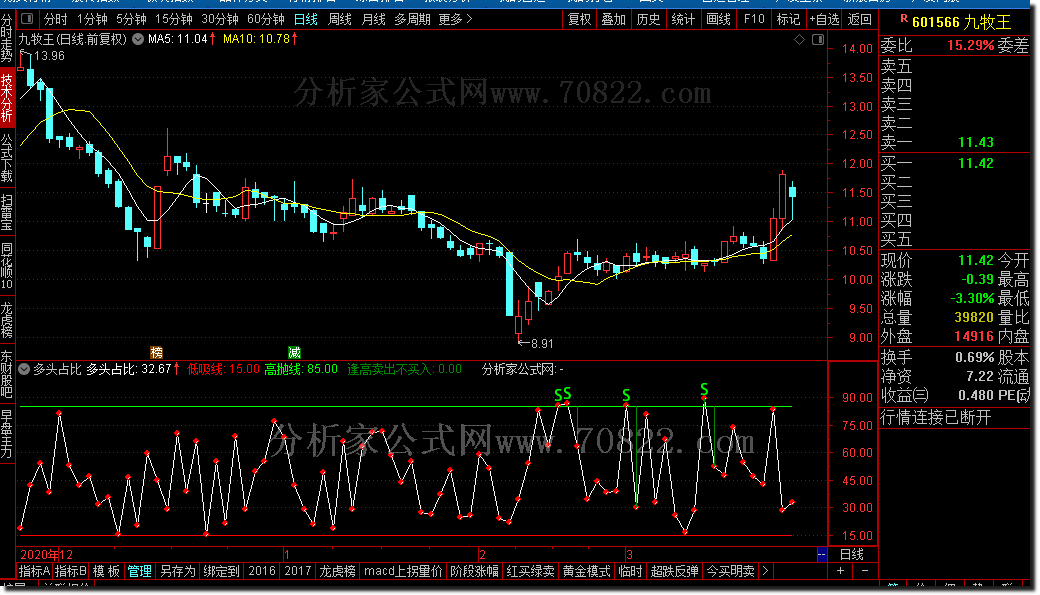Click 绑定到 in the bottom bar

(x=221, y=570)
